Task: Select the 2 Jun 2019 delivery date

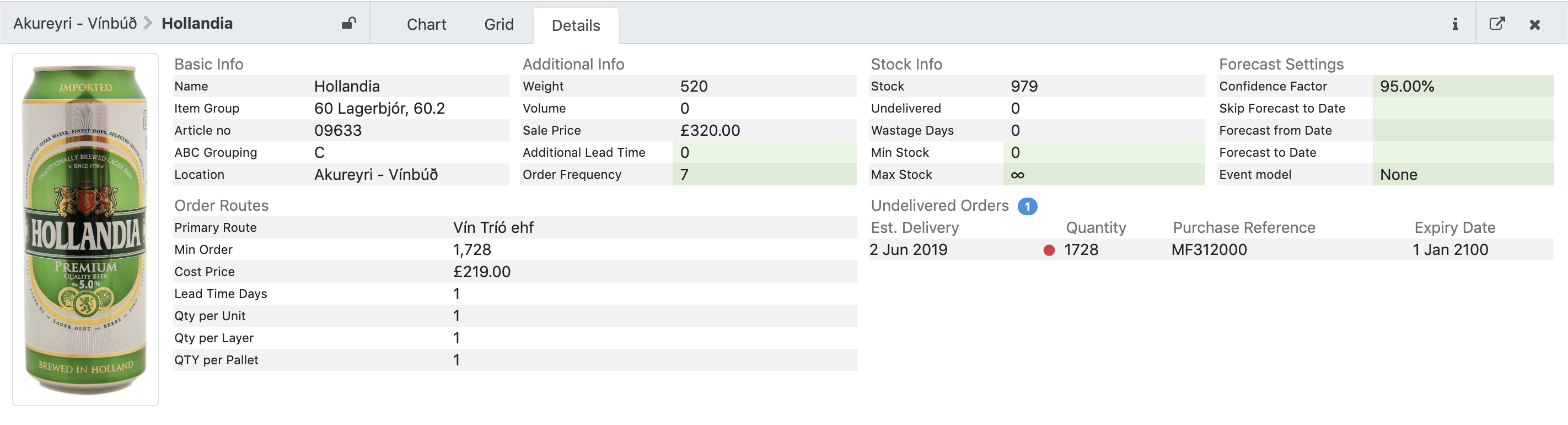Action: pyautogui.click(x=908, y=249)
